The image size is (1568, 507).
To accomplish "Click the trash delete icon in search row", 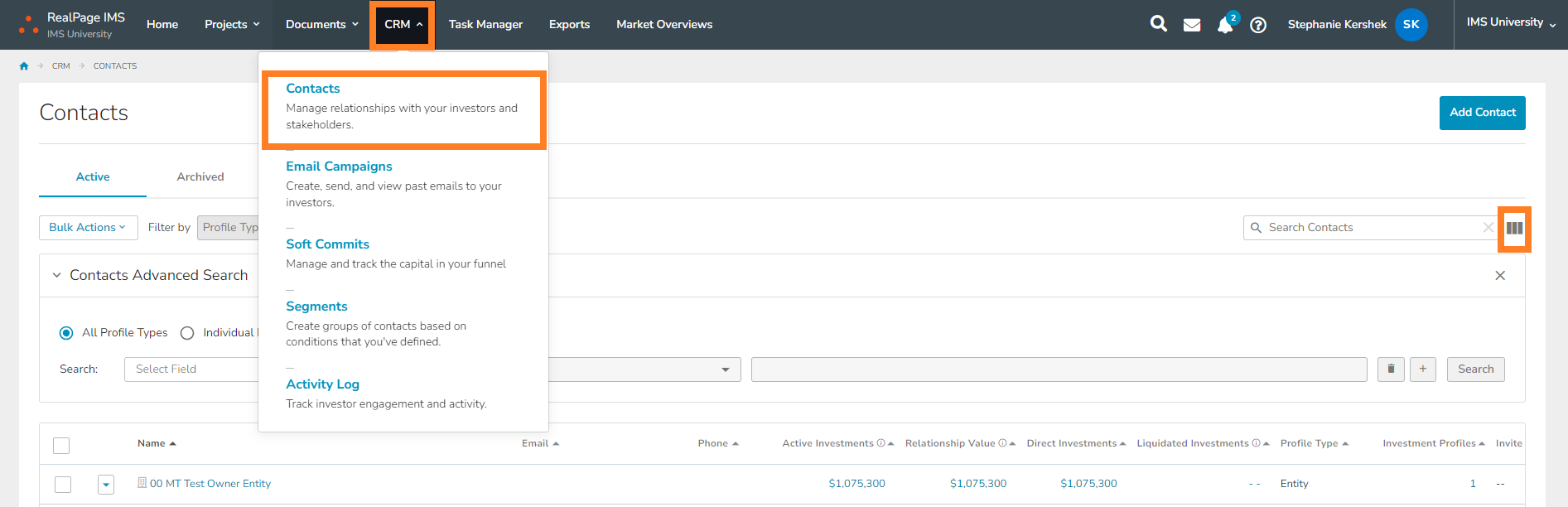I will [1391, 369].
